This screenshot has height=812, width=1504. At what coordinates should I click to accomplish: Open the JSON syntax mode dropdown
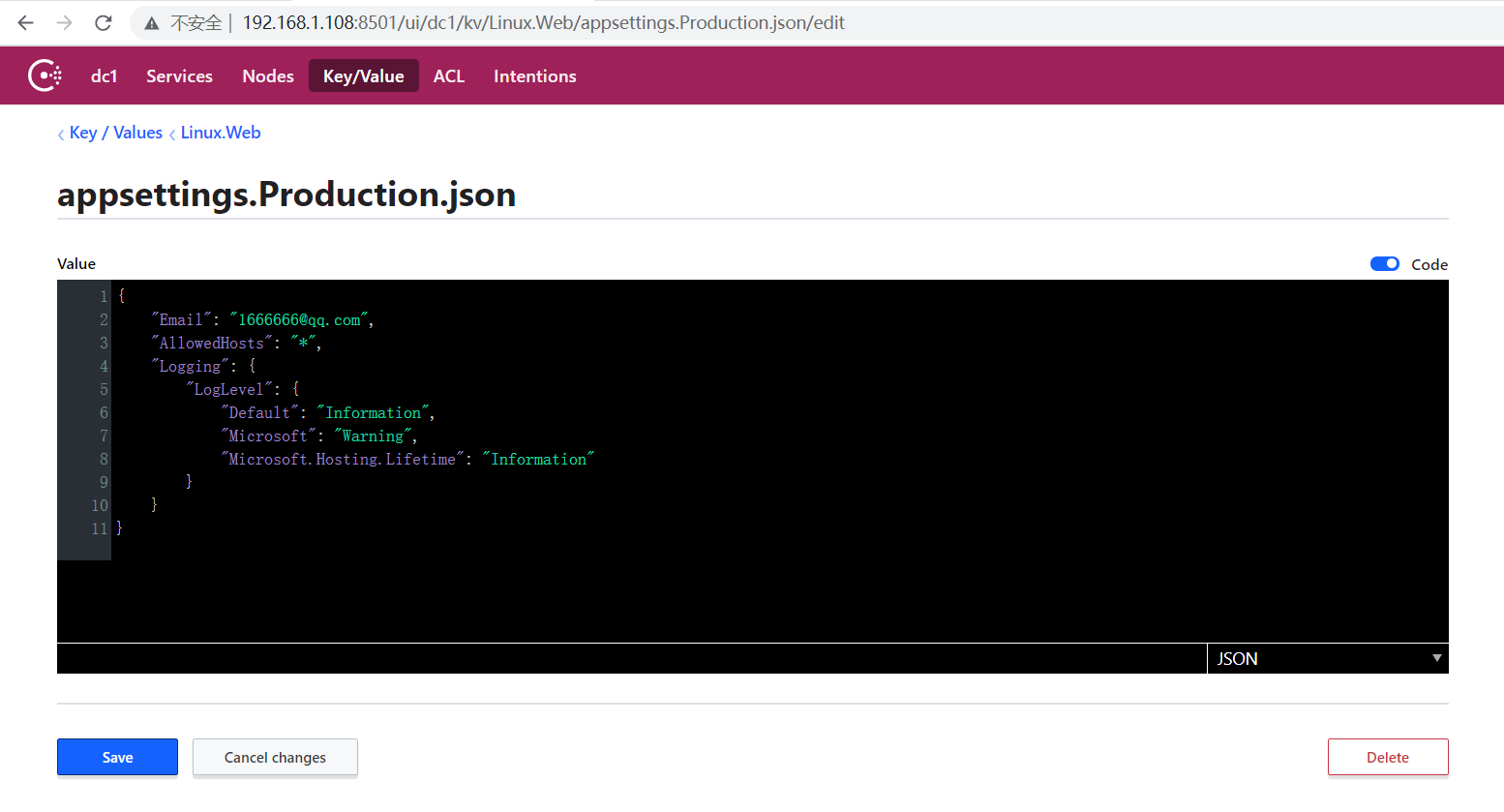1328,658
